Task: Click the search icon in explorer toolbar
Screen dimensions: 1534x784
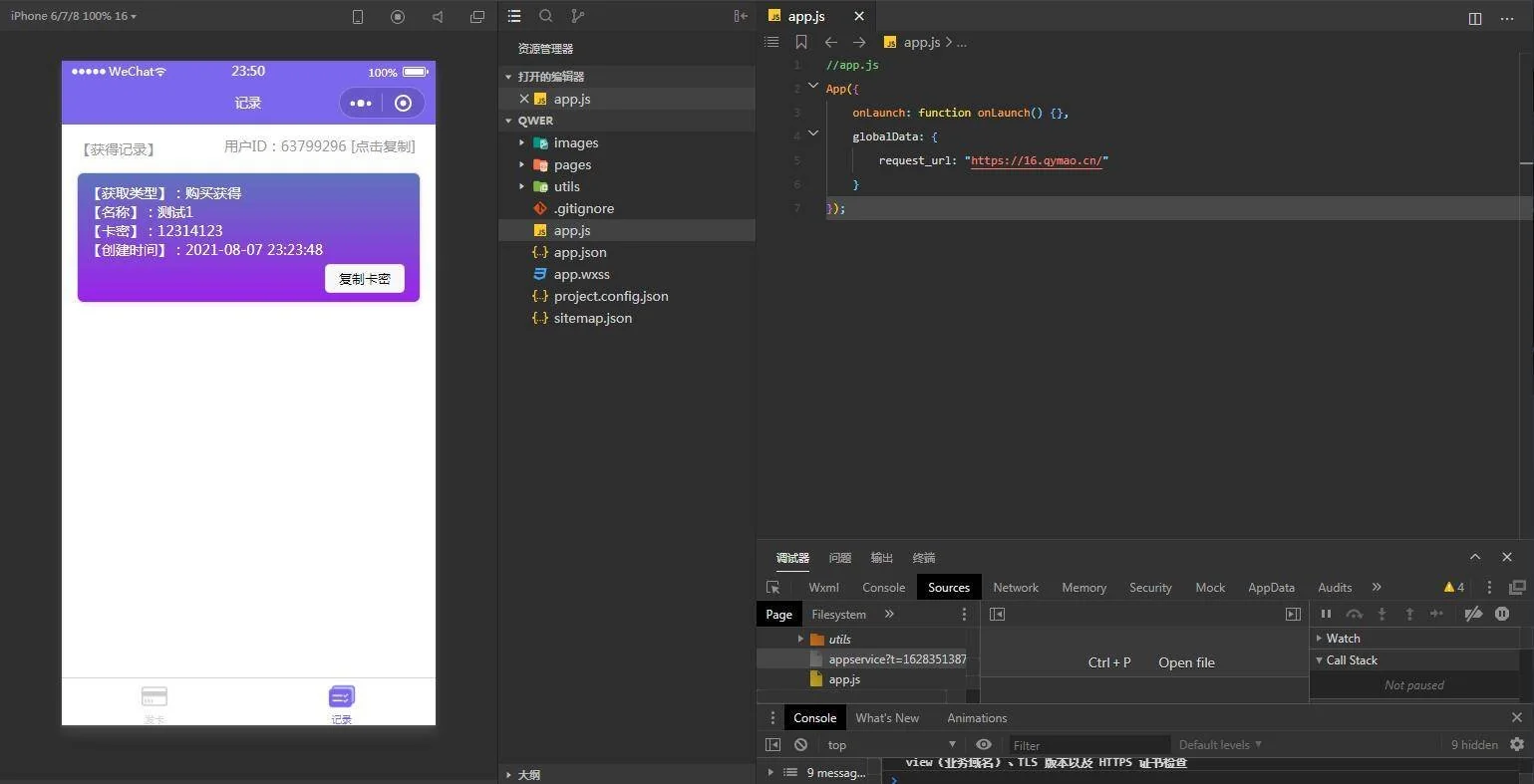Action: click(546, 16)
